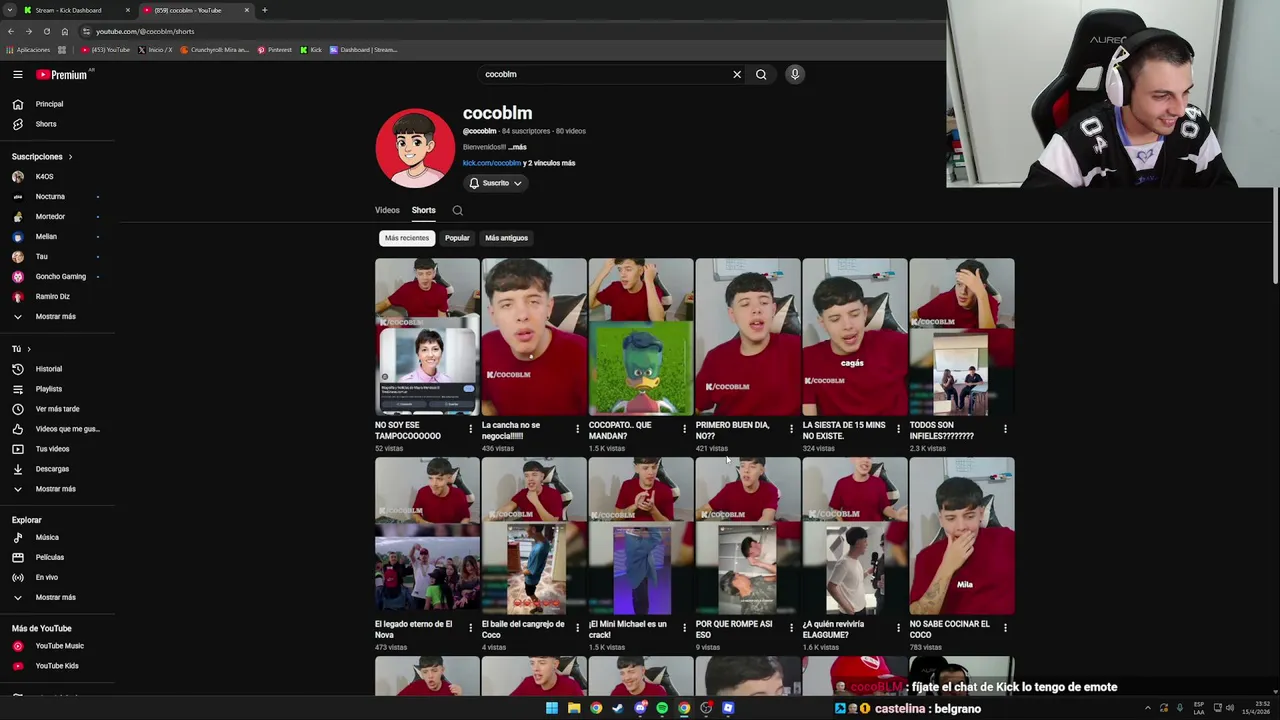Expand the Tú section header

pos(21,349)
